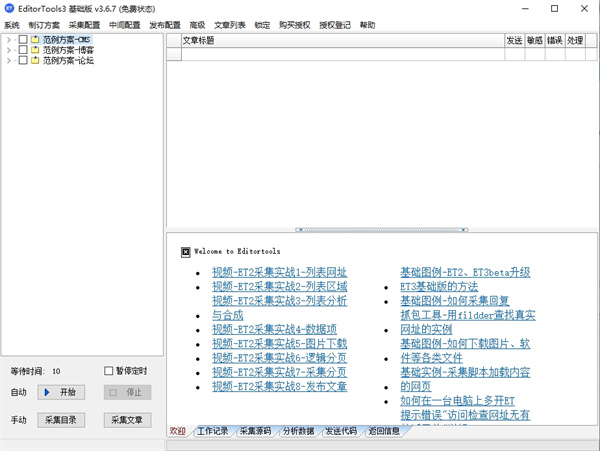Viewport: 600px width, 451px height.
Task: Click the 开始 auto start button
Action: click(61, 392)
